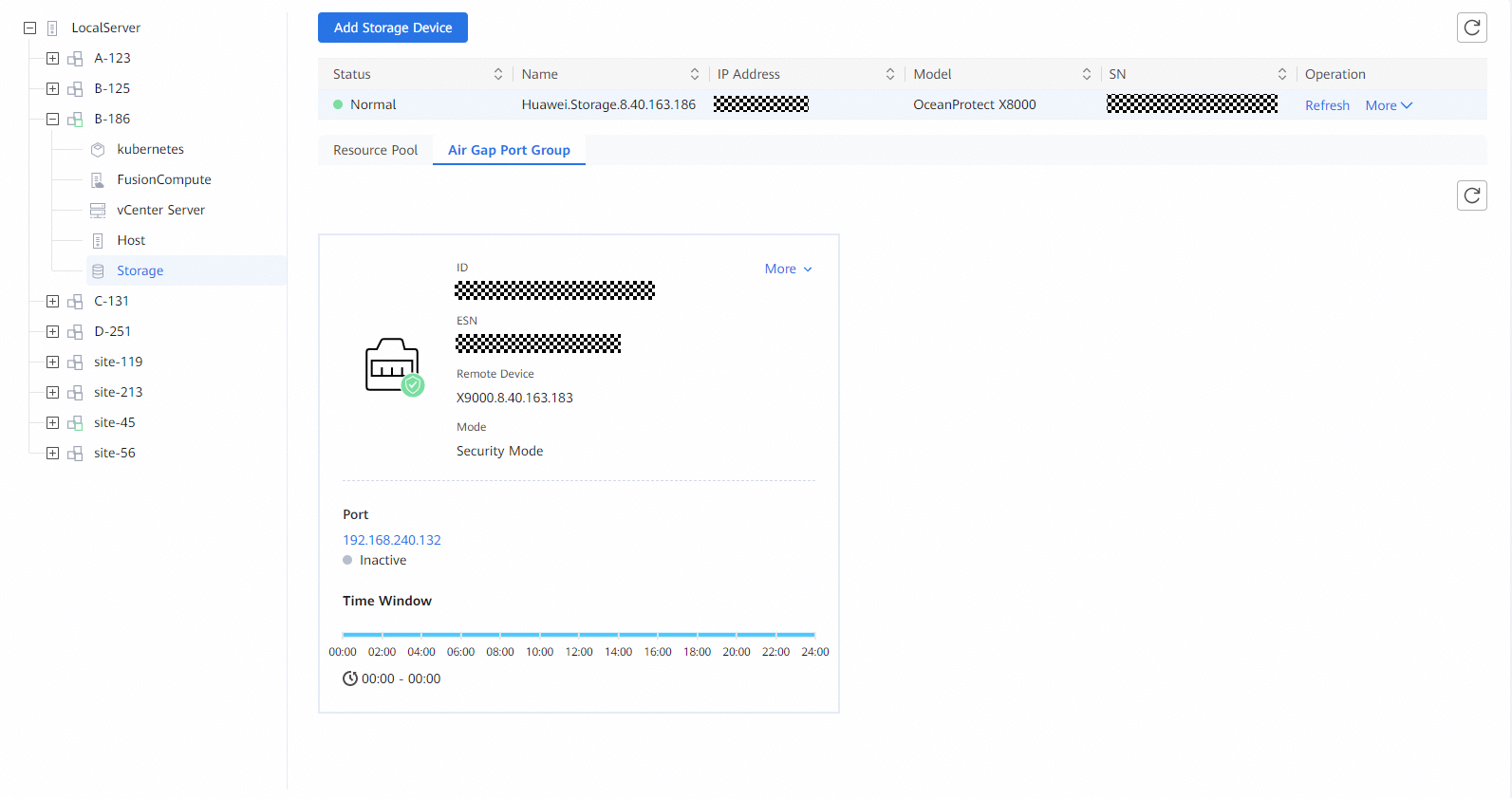Open kubernetes in the tree
The image size is (1512, 799).
click(x=150, y=149)
